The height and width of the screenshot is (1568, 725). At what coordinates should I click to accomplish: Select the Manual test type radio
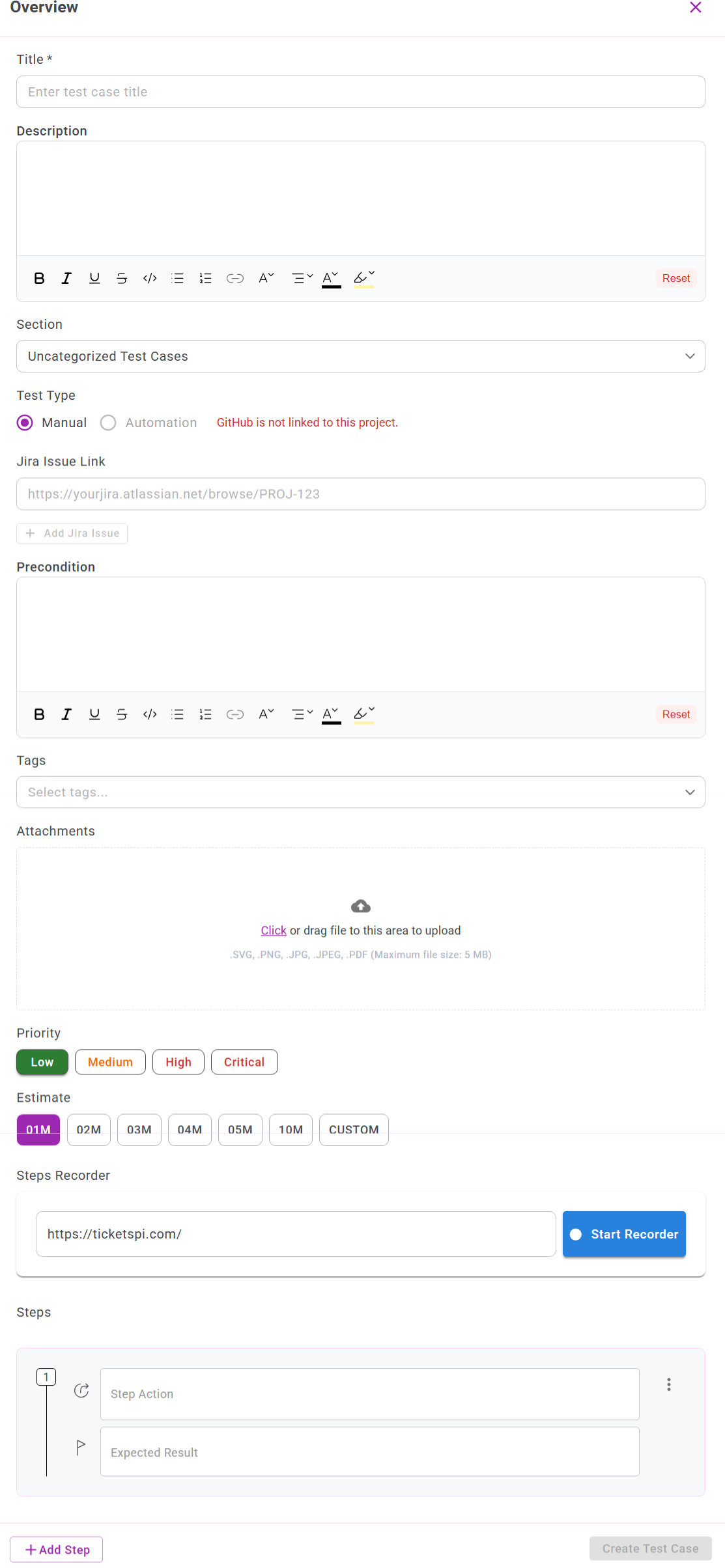[25, 423]
